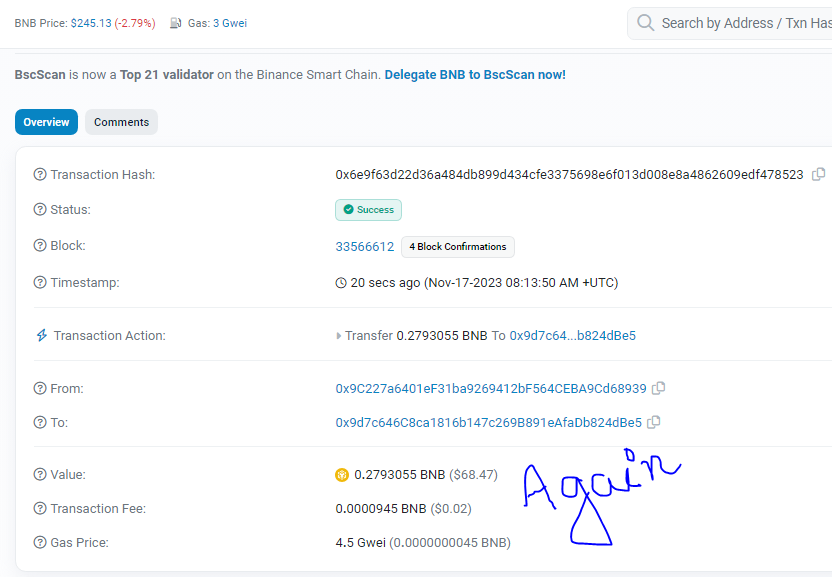Image resolution: width=832 pixels, height=577 pixels.
Task: Click the 4.5 Gwei gas price text
Action: [x=360, y=542]
